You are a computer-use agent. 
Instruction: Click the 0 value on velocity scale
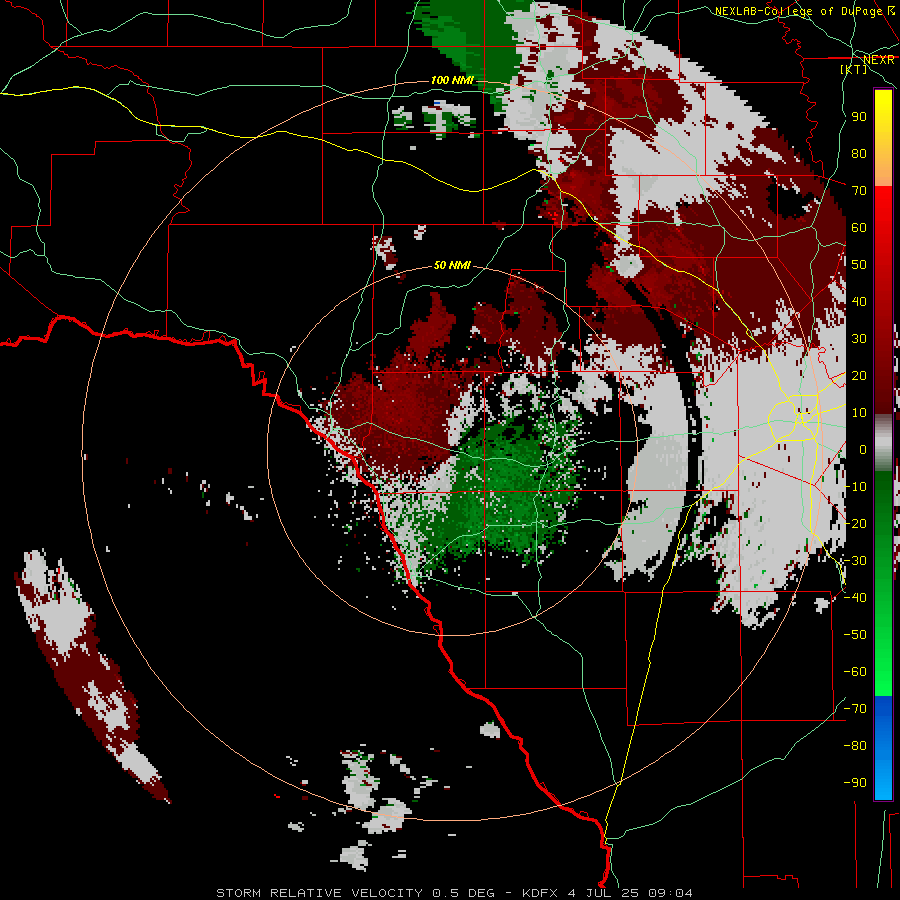point(863,449)
